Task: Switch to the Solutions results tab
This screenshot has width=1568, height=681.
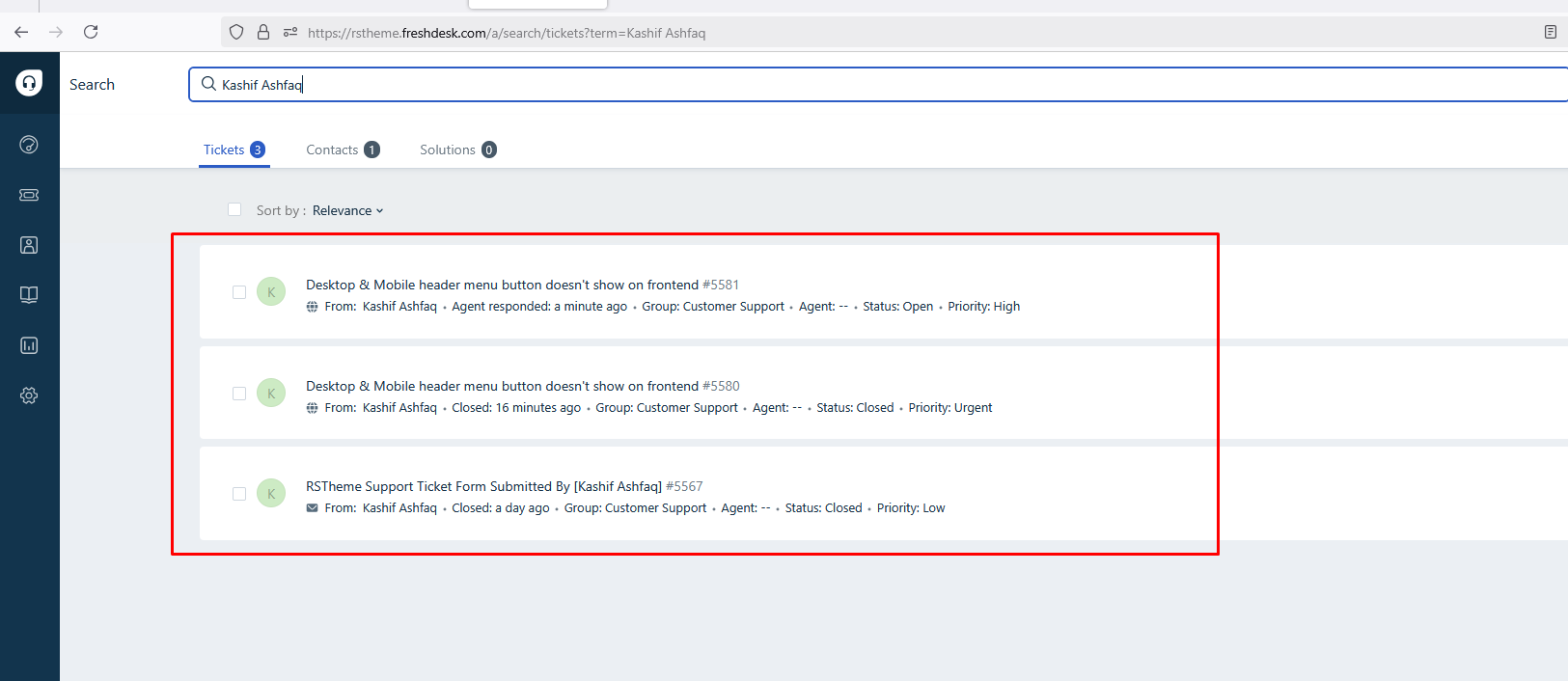Action: [457, 150]
